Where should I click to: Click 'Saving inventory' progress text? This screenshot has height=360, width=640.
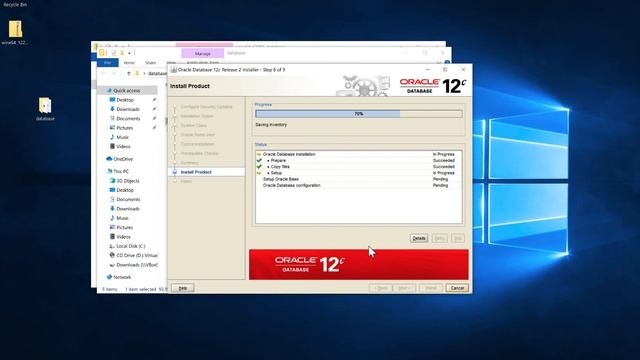[x=271, y=125]
